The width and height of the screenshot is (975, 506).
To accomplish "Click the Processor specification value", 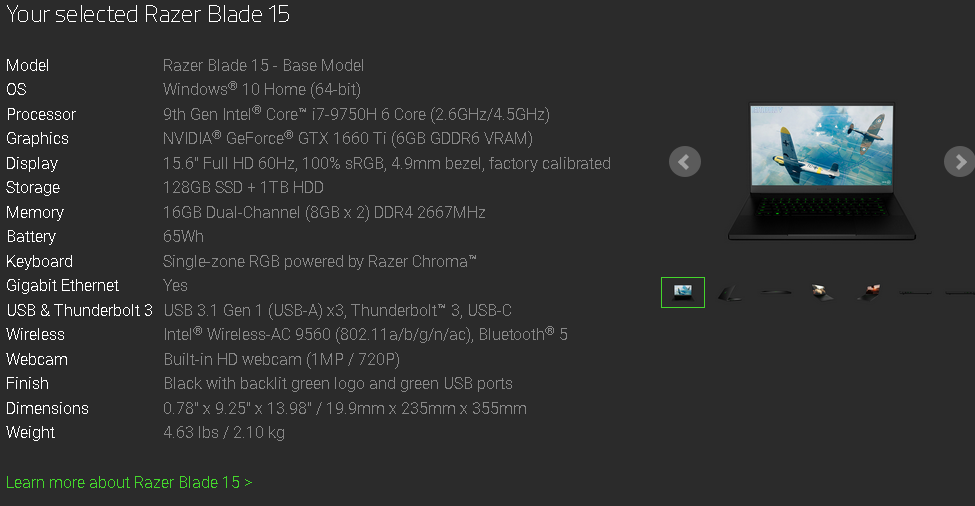I will click(x=356, y=114).
